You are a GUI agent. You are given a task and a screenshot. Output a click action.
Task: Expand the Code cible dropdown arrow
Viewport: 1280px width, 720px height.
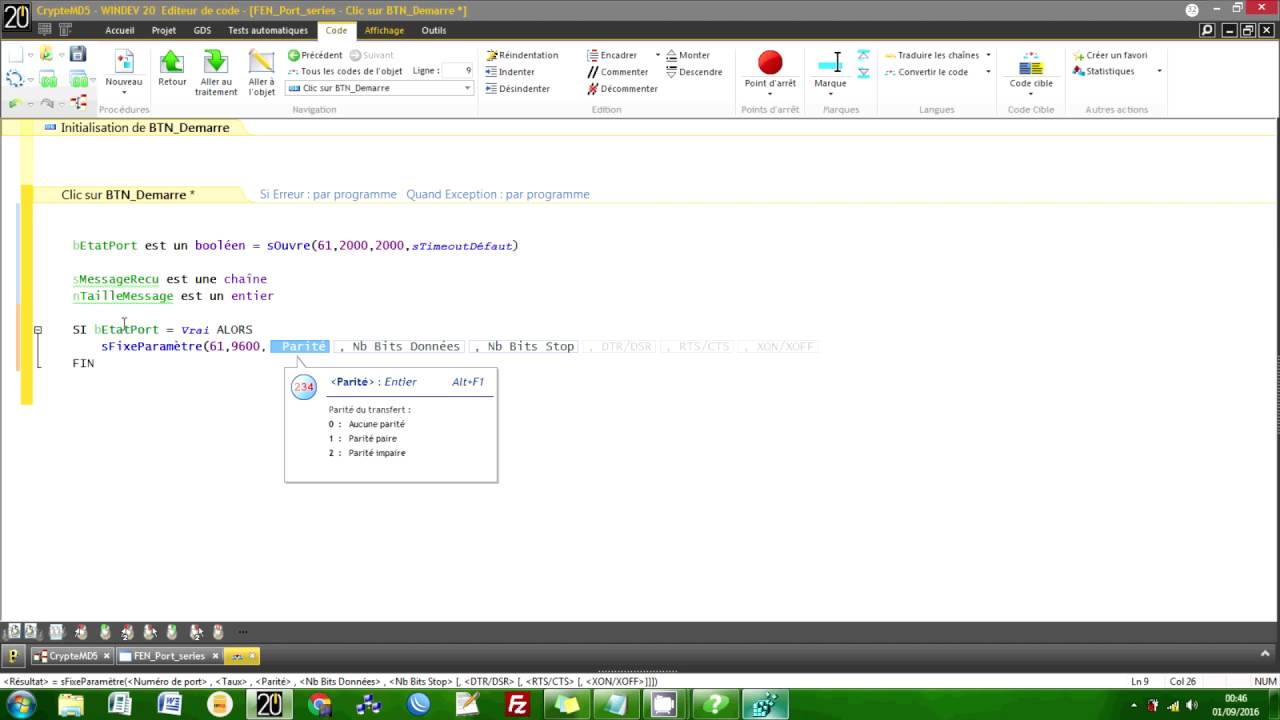pos(1031,95)
